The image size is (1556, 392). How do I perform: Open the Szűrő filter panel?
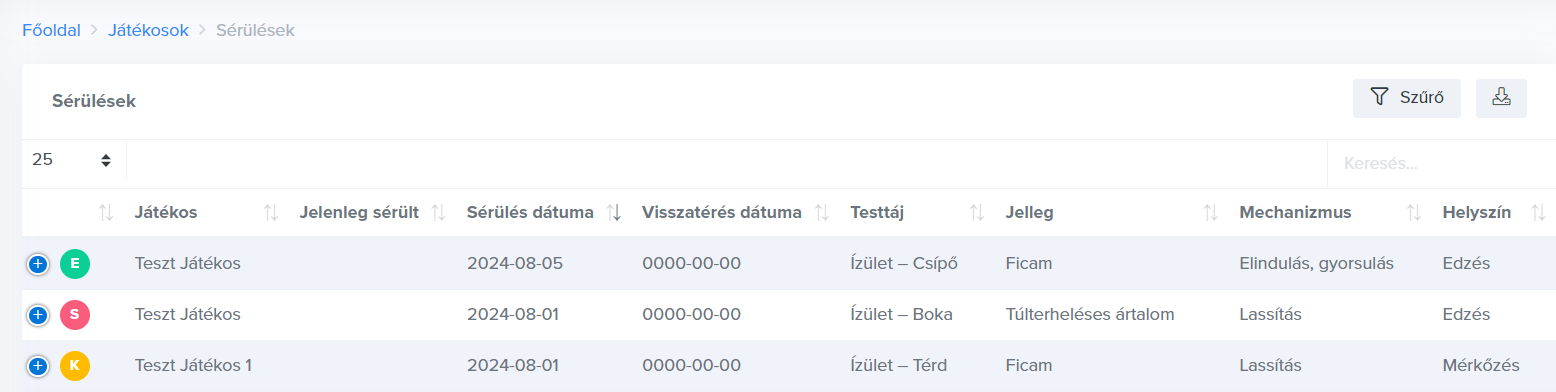1406,98
